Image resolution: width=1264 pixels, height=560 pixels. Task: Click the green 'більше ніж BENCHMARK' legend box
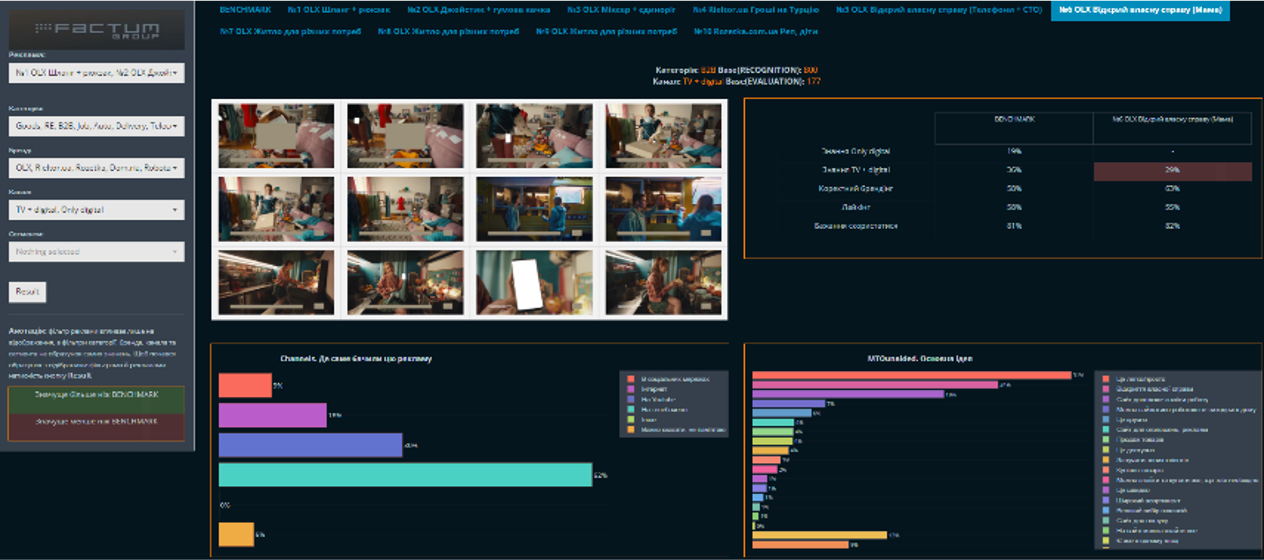pos(96,399)
